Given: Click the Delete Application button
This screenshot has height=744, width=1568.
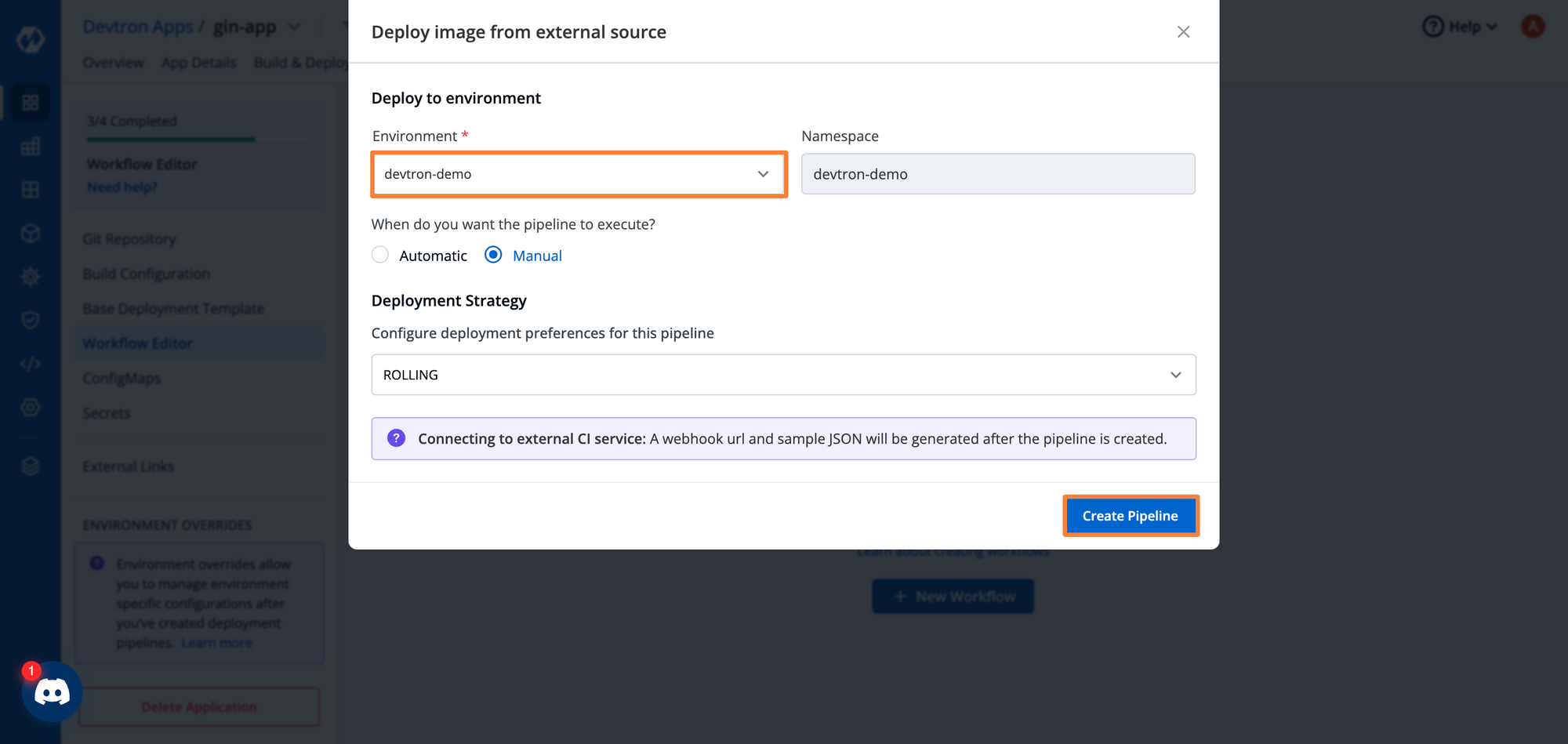Looking at the screenshot, I should coord(199,707).
